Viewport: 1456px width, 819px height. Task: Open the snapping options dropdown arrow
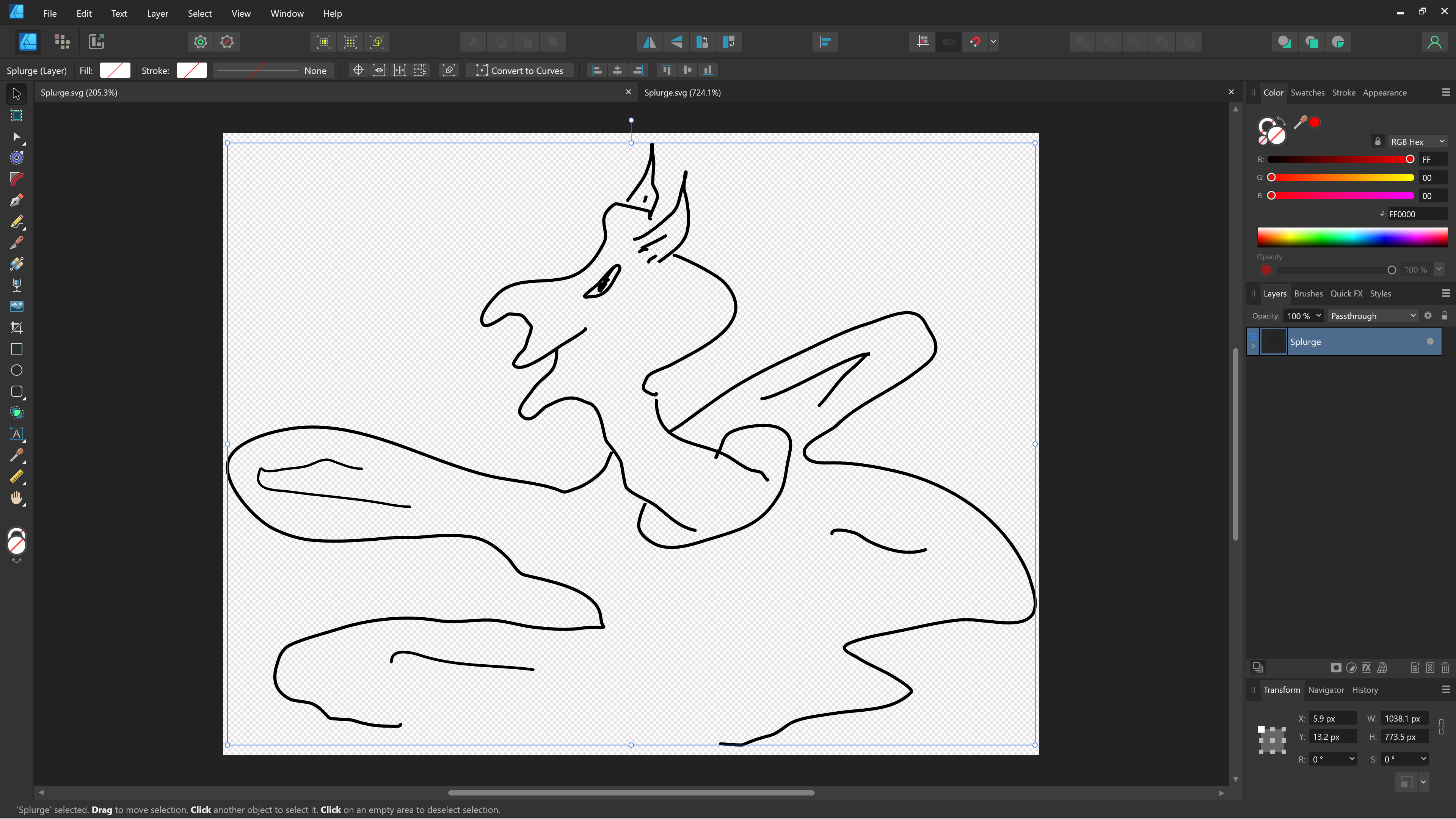click(x=994, y=41)
